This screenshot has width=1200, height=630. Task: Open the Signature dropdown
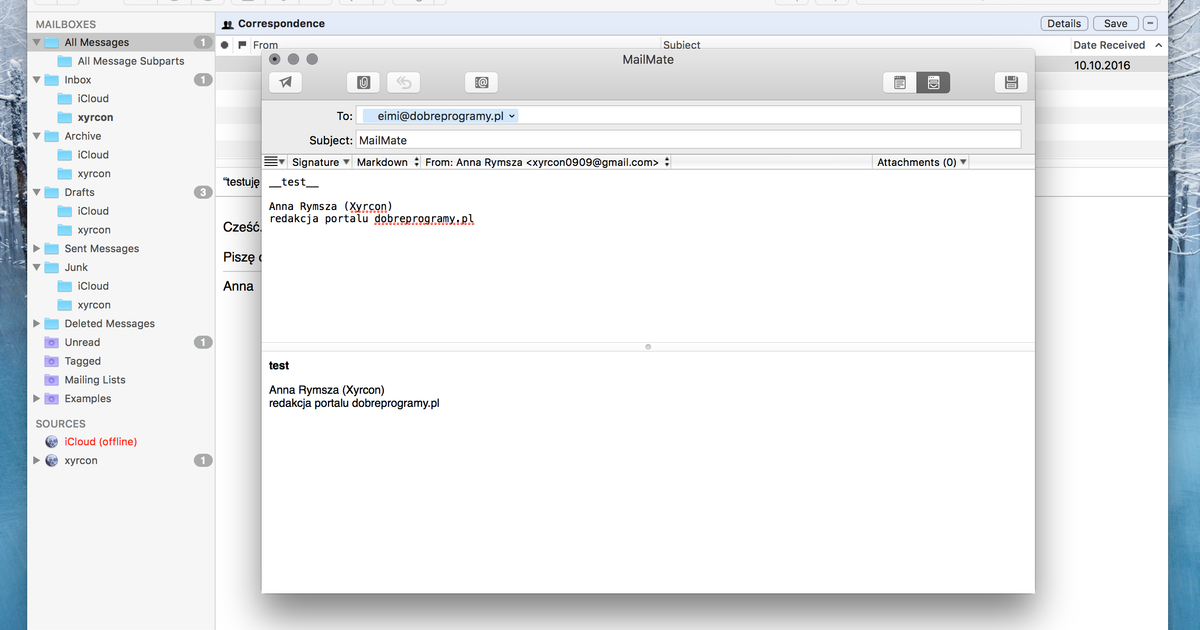point(320,162)
